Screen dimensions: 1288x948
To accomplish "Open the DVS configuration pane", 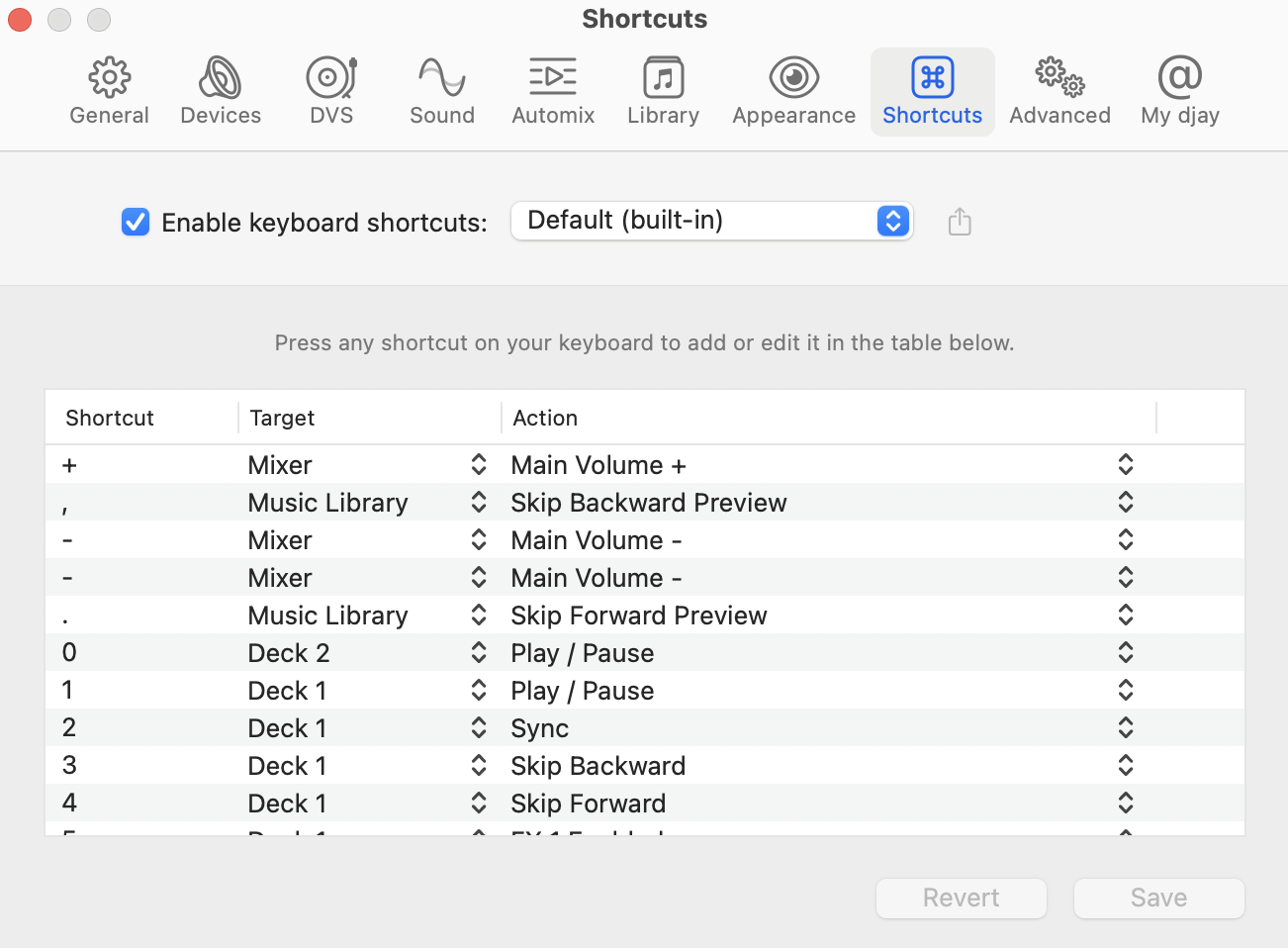I will point(330,89).
